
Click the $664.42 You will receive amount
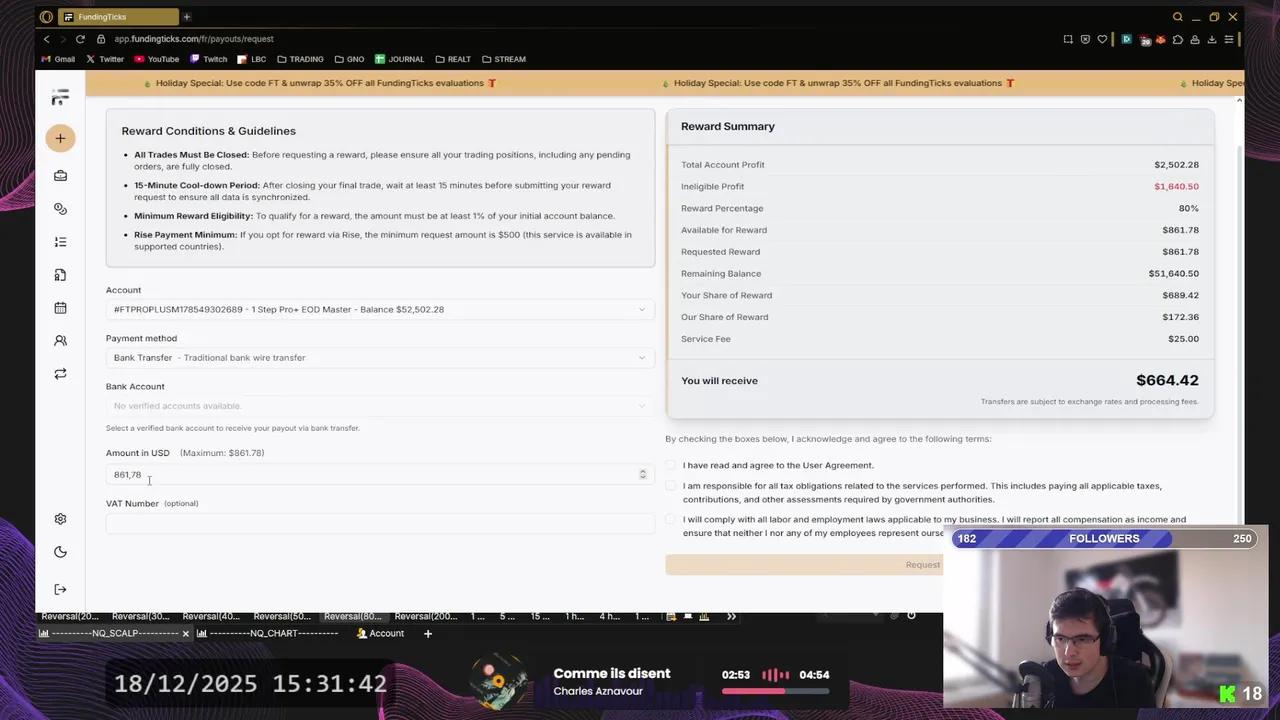pos(1167,380)
